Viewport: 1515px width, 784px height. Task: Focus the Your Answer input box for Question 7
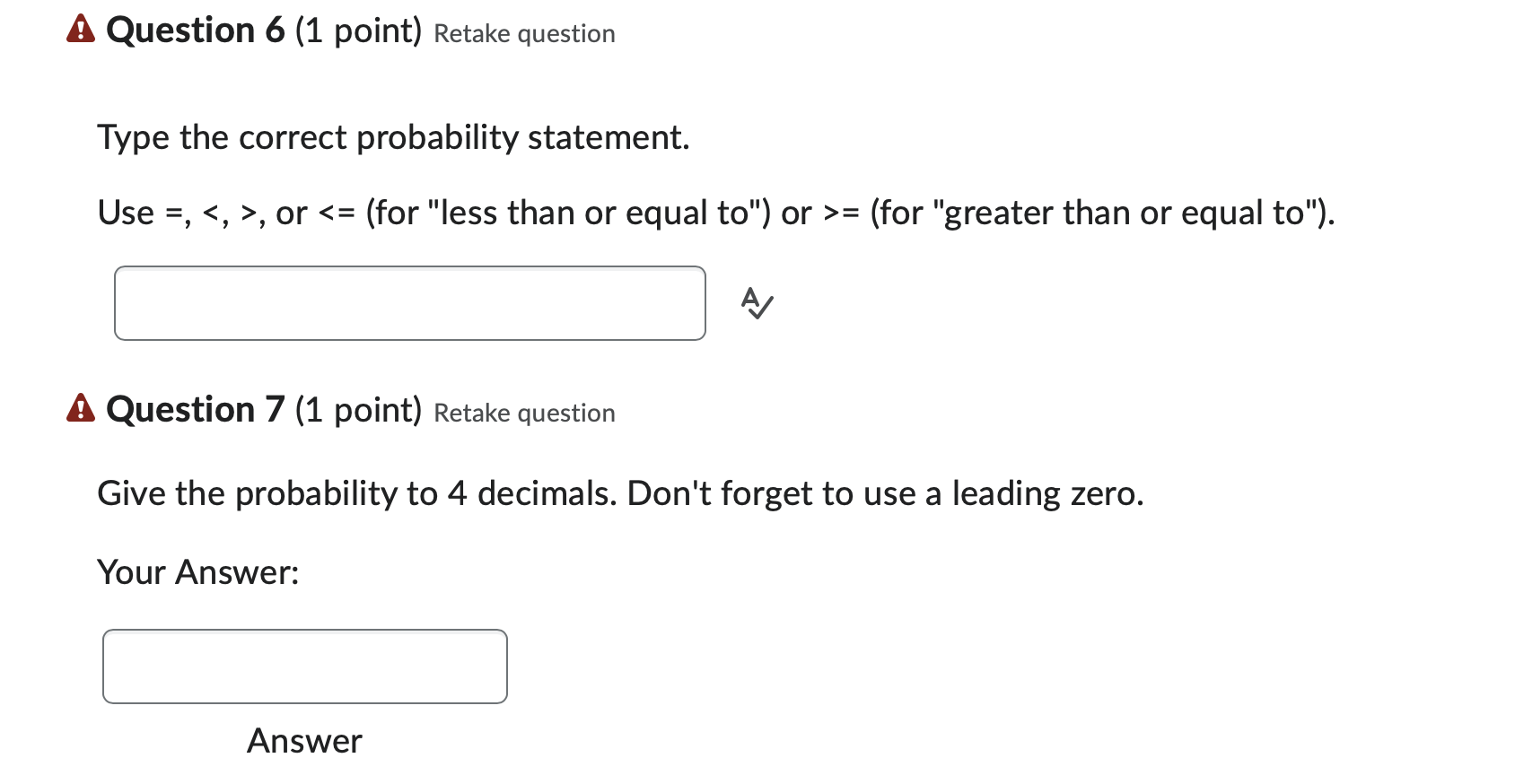305,666
